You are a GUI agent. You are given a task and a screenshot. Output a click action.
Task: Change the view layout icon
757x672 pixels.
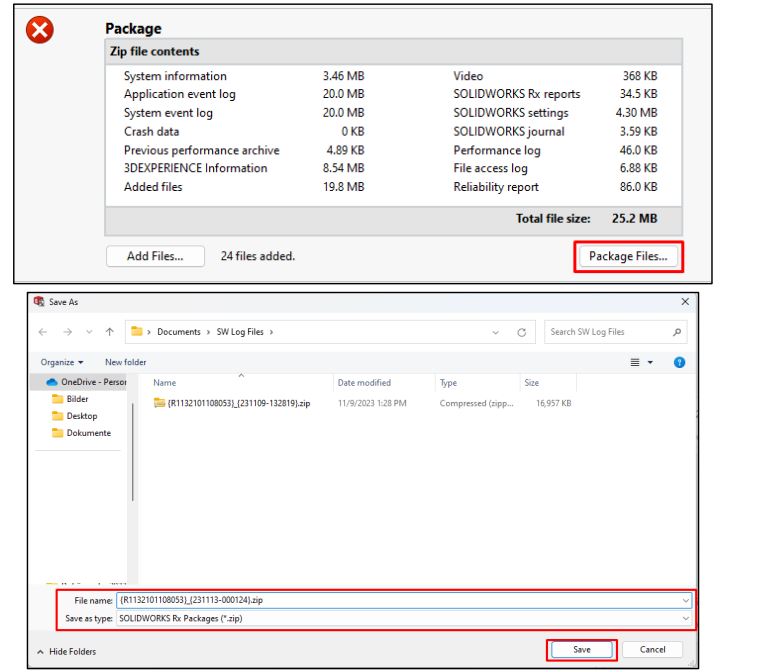[x=636, y=362]
